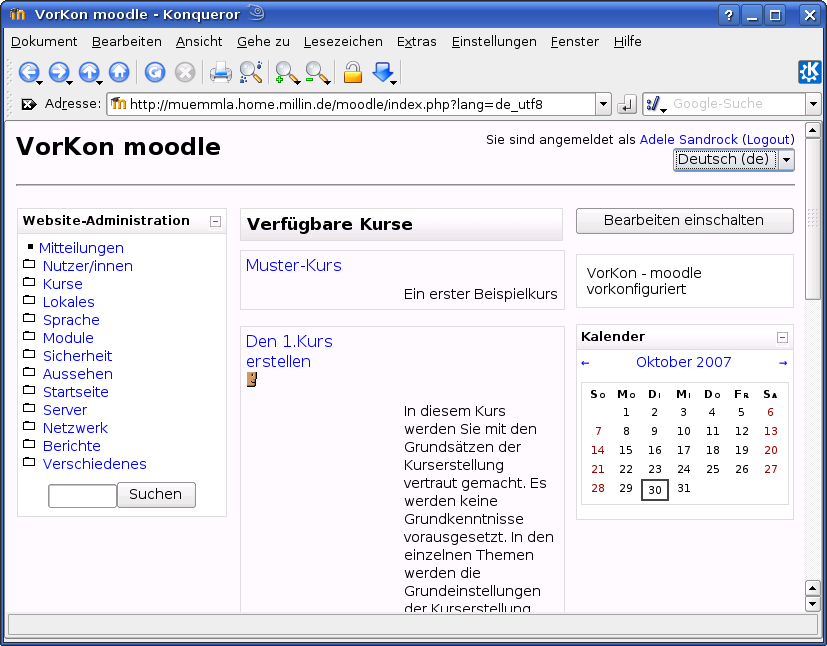Open the Ansicht menu
Image resolution: width=827 pixels, height=646 pixels.
coord(199,42)
